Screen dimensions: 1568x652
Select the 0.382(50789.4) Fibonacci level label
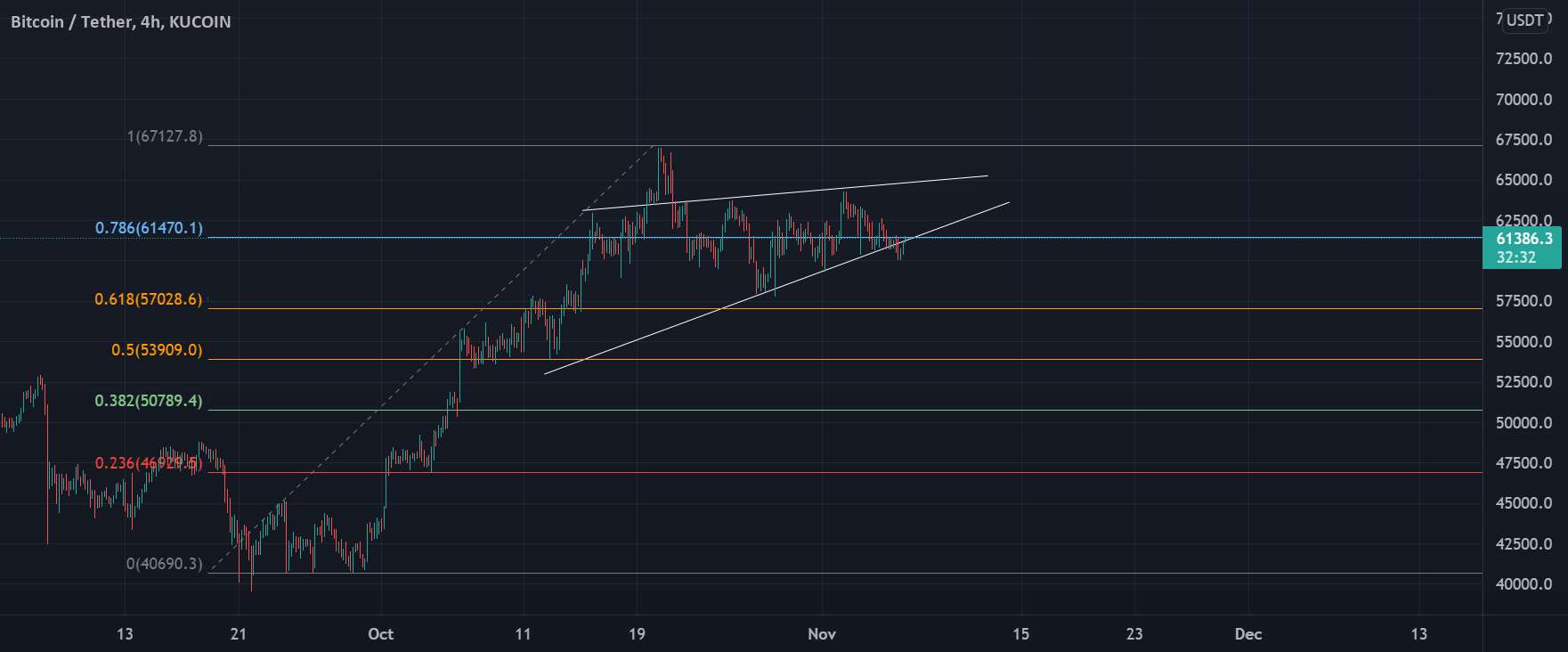(149, 401)
